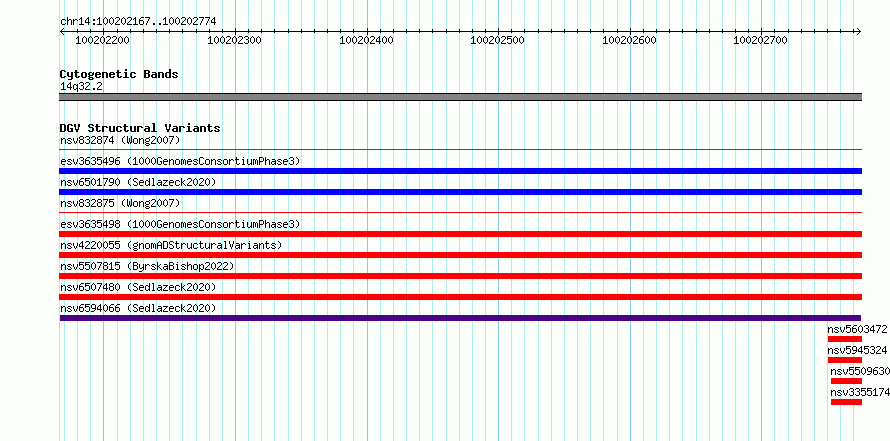Image resolution: width=890 pixels, height=441 pixels.
Task: Click the chr14:100202167..100202774 region label
Action: [138, 22]
